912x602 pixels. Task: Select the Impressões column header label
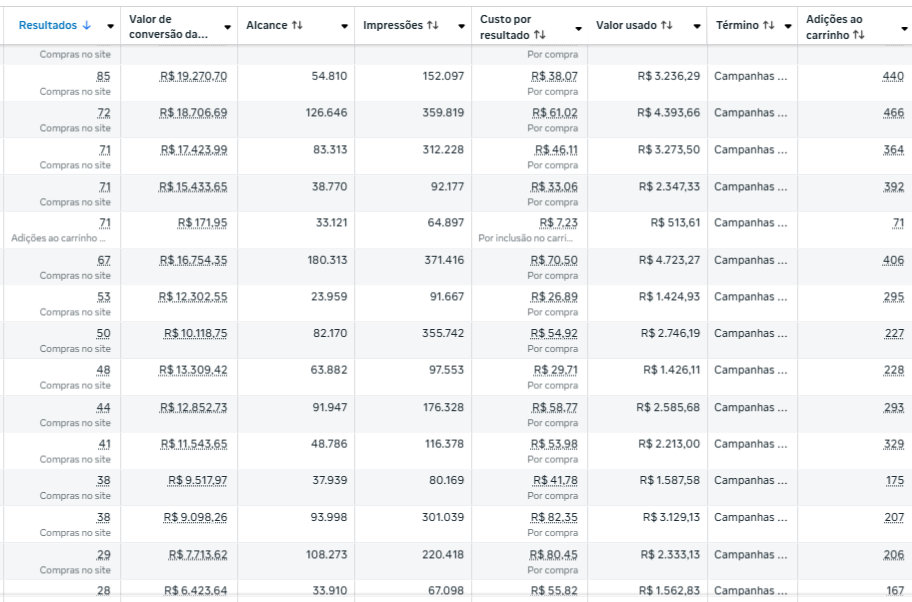coord(395,24)
